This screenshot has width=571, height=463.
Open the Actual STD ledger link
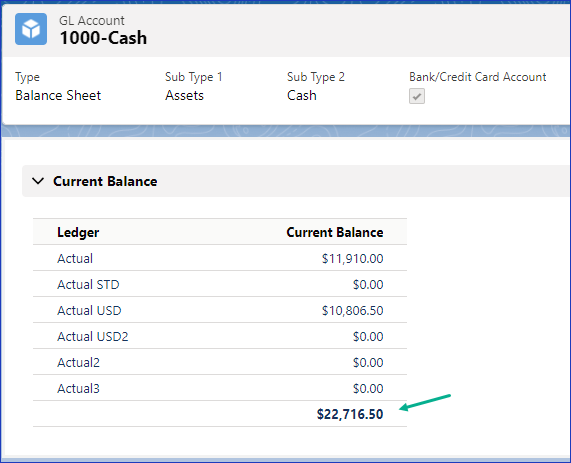(88, 285)
